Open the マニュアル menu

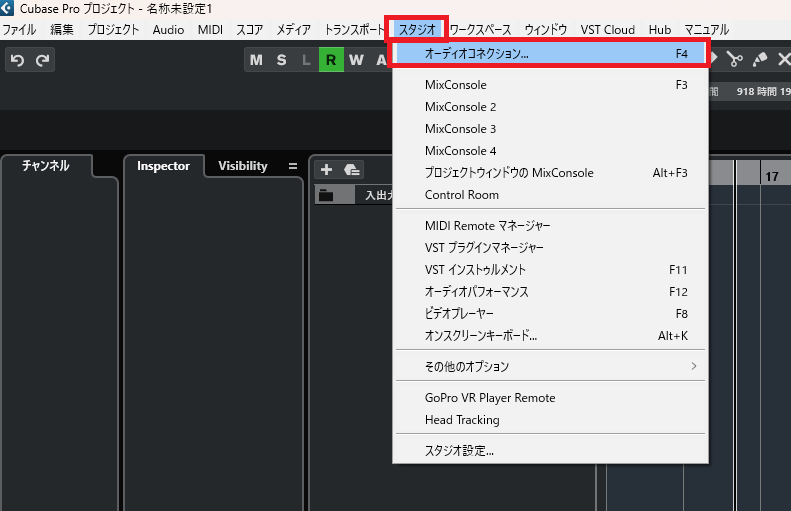pos(706,30)
